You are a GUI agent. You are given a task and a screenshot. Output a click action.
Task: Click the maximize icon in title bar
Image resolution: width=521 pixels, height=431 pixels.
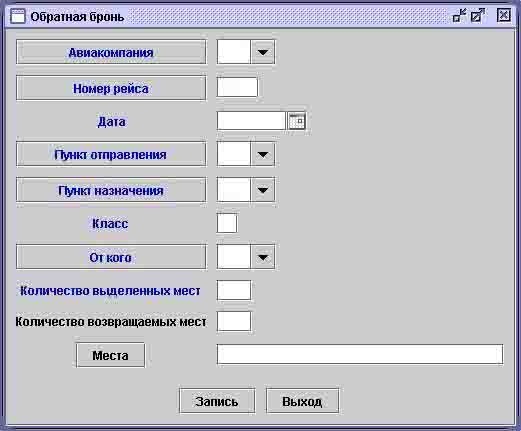pos(477,15)
